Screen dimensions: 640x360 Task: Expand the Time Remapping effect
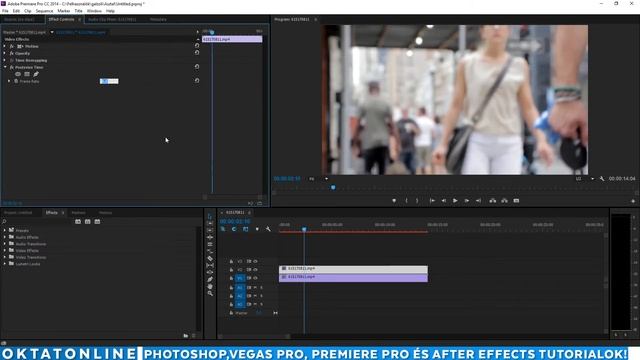point(5,60)
